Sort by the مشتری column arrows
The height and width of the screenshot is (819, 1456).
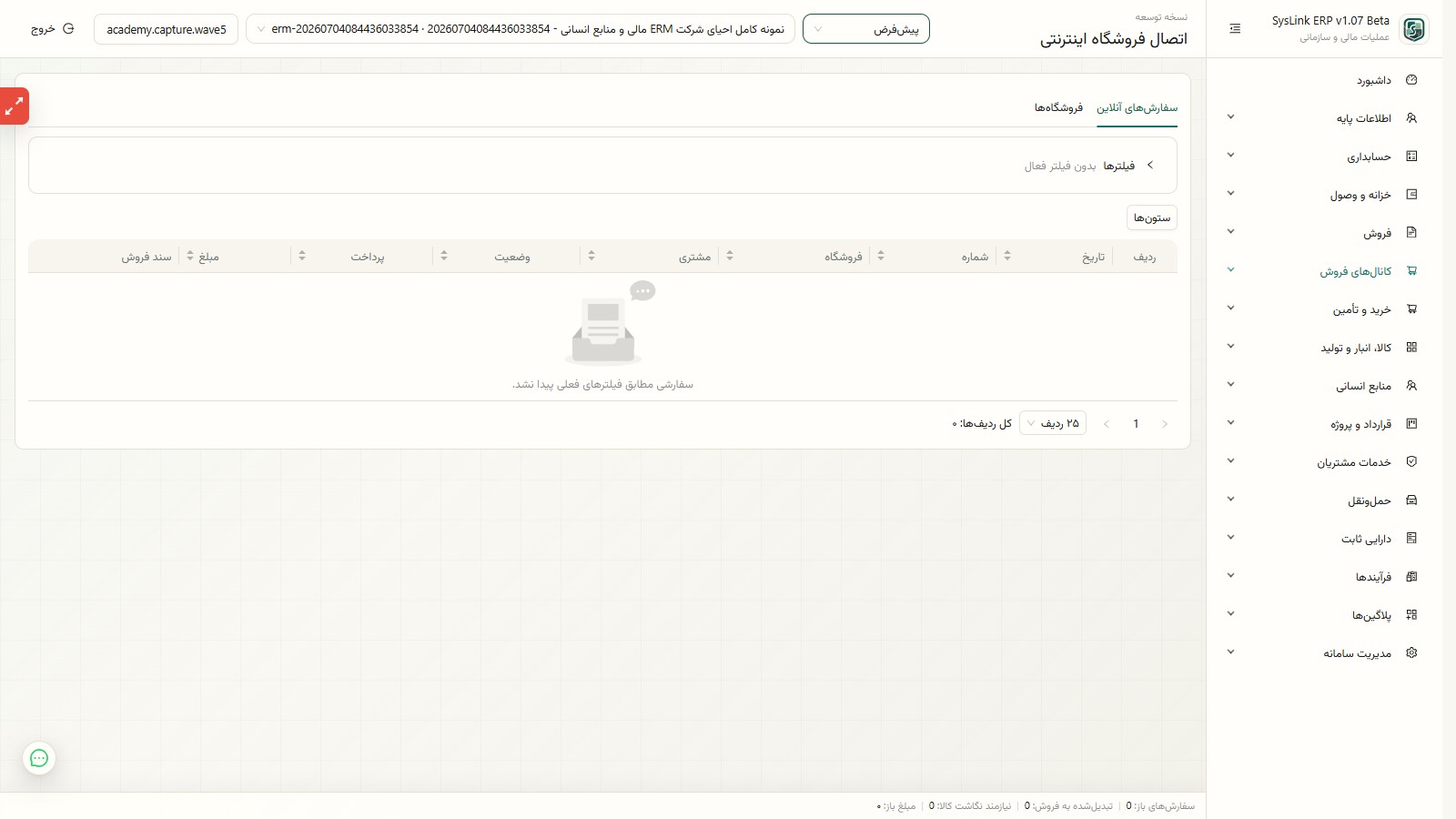[591, 257]
